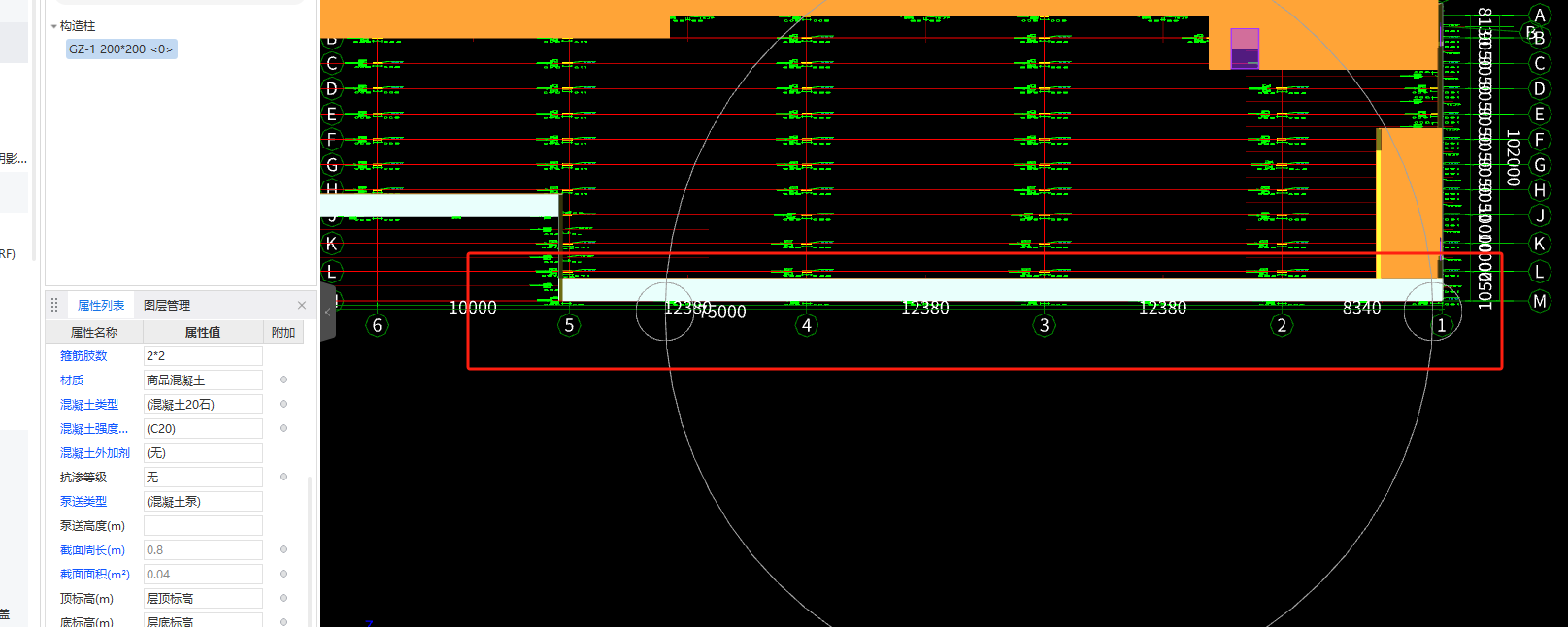The image size is (1568, 627).
Task: Open the 混凝土外加剂 value field
Action: [203, 453]
